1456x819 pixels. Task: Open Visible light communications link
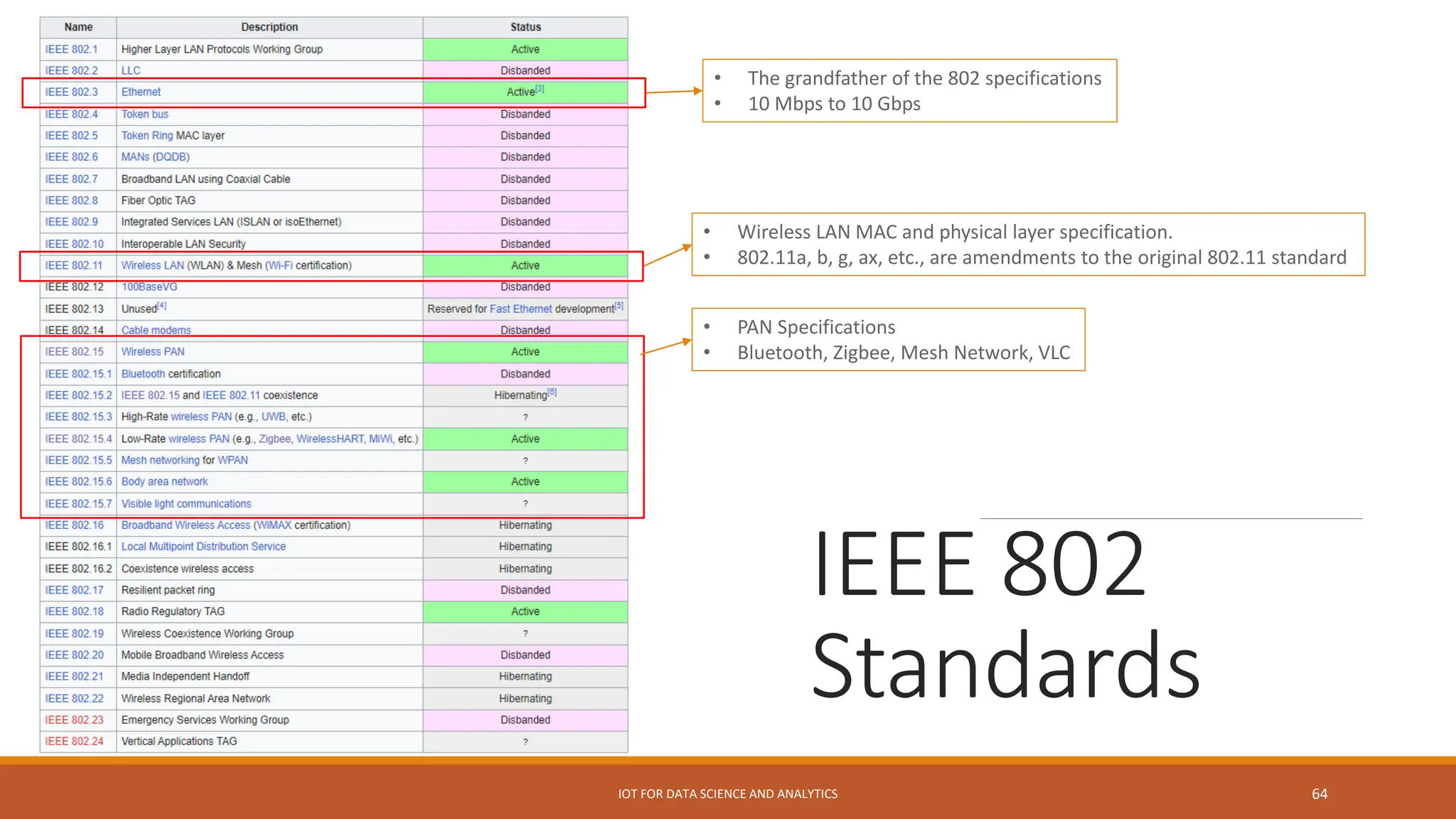(x=186, y=503)
